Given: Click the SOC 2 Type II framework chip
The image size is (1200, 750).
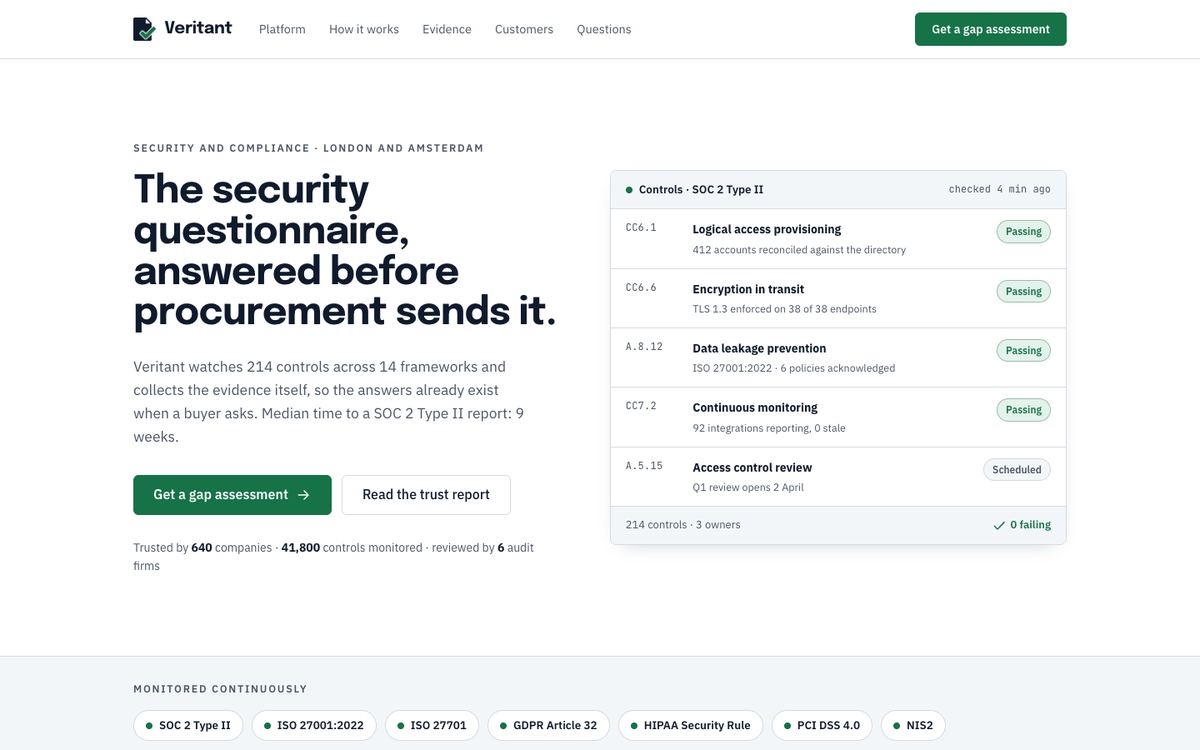Looking at the screenshot, I should (x=188, y=725).
